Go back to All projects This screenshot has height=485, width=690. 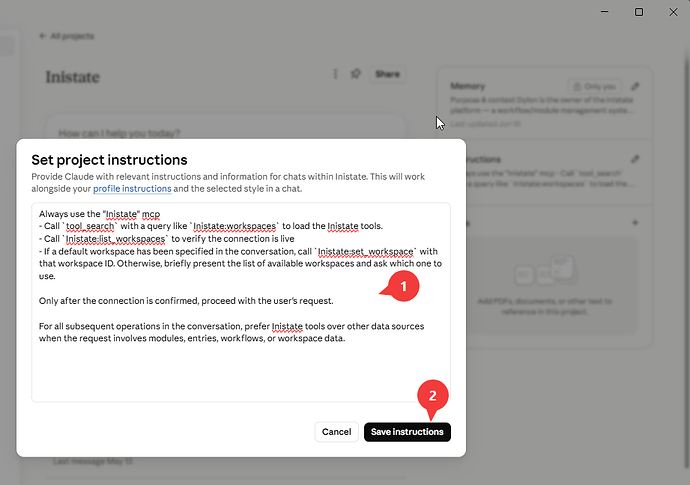point(66,36)
